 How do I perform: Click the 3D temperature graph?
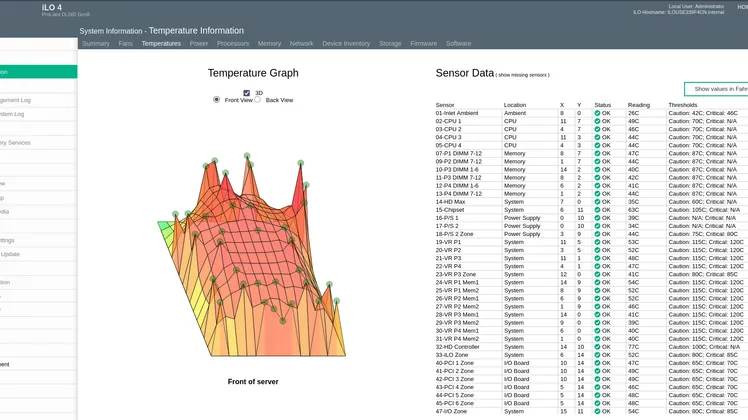click(253, 255)
